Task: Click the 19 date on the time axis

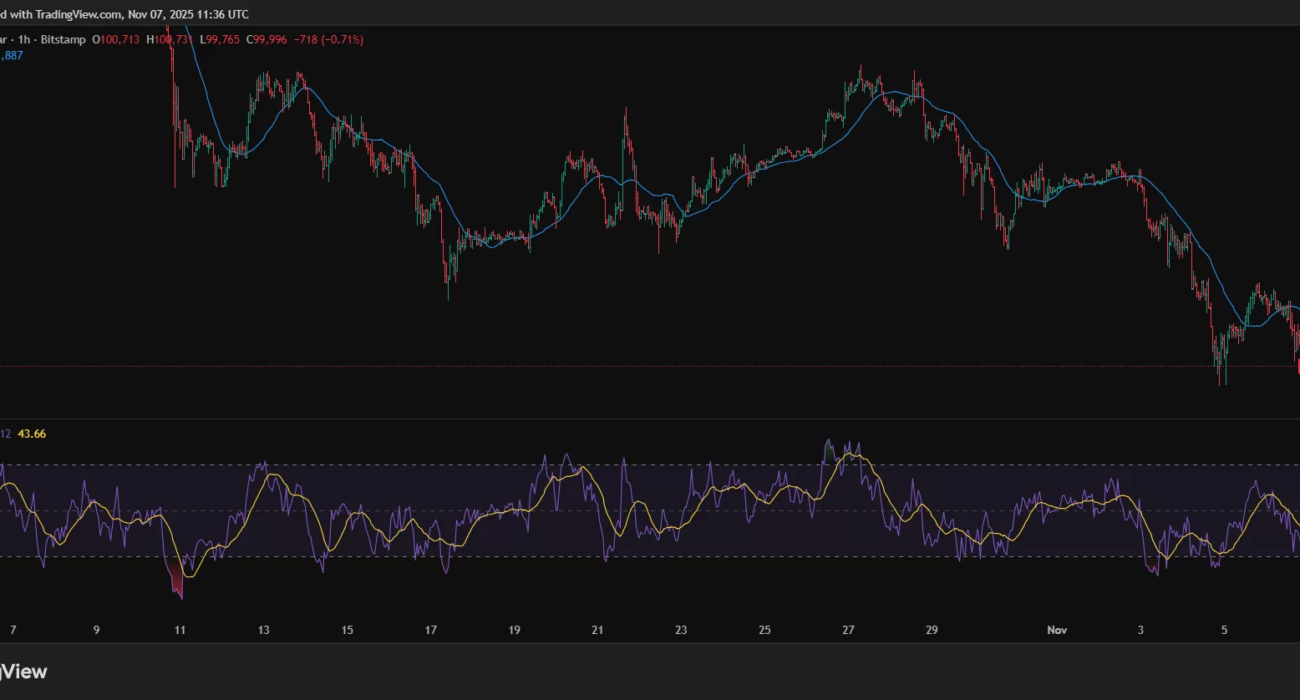Action: [514, 630]
